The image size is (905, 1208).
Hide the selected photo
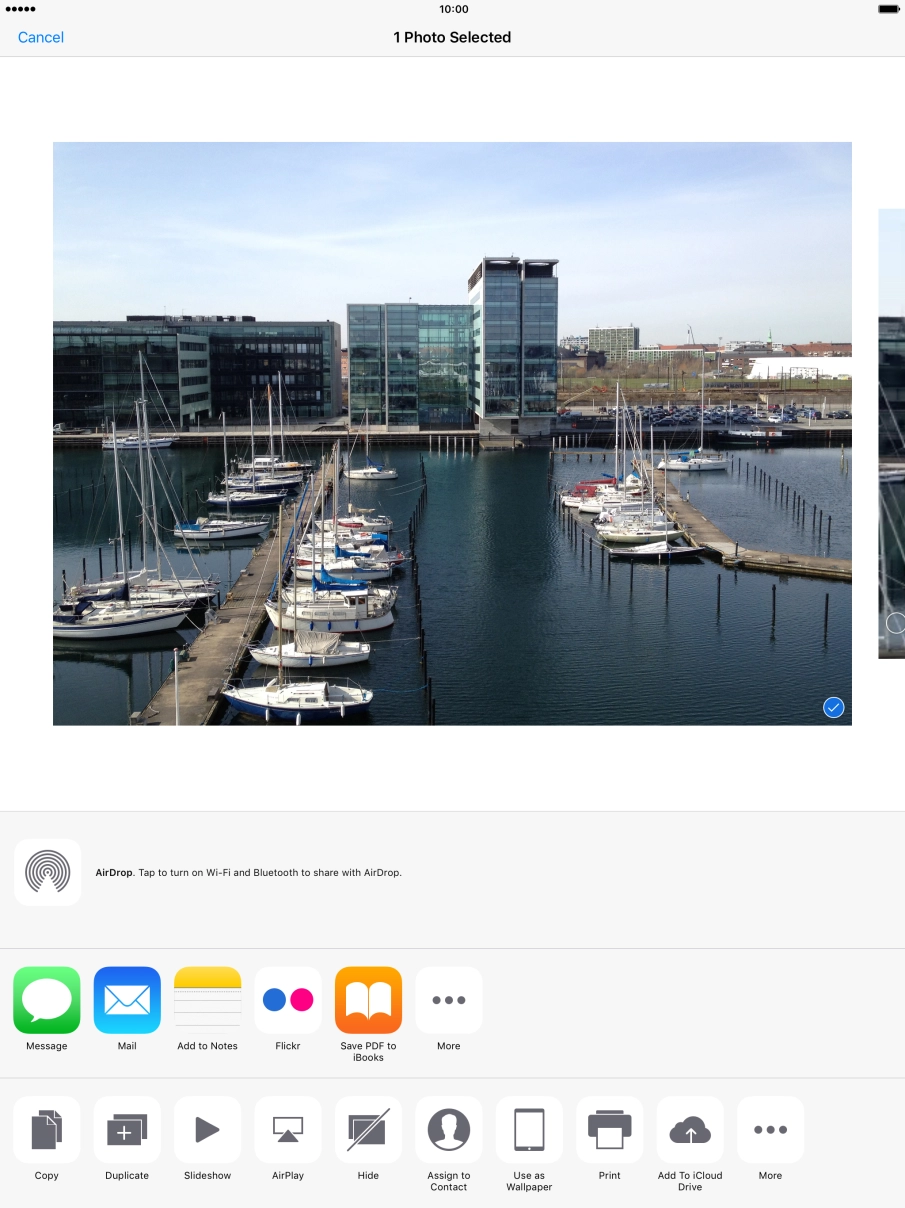[368, 1130]
